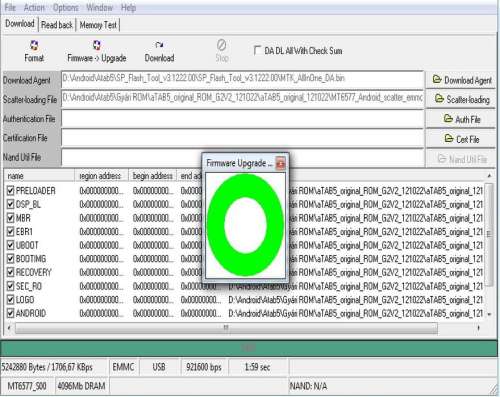Open the Help menu
Image resolution: width=500 pixels, height=397 pixels.
tap(128, 7)
